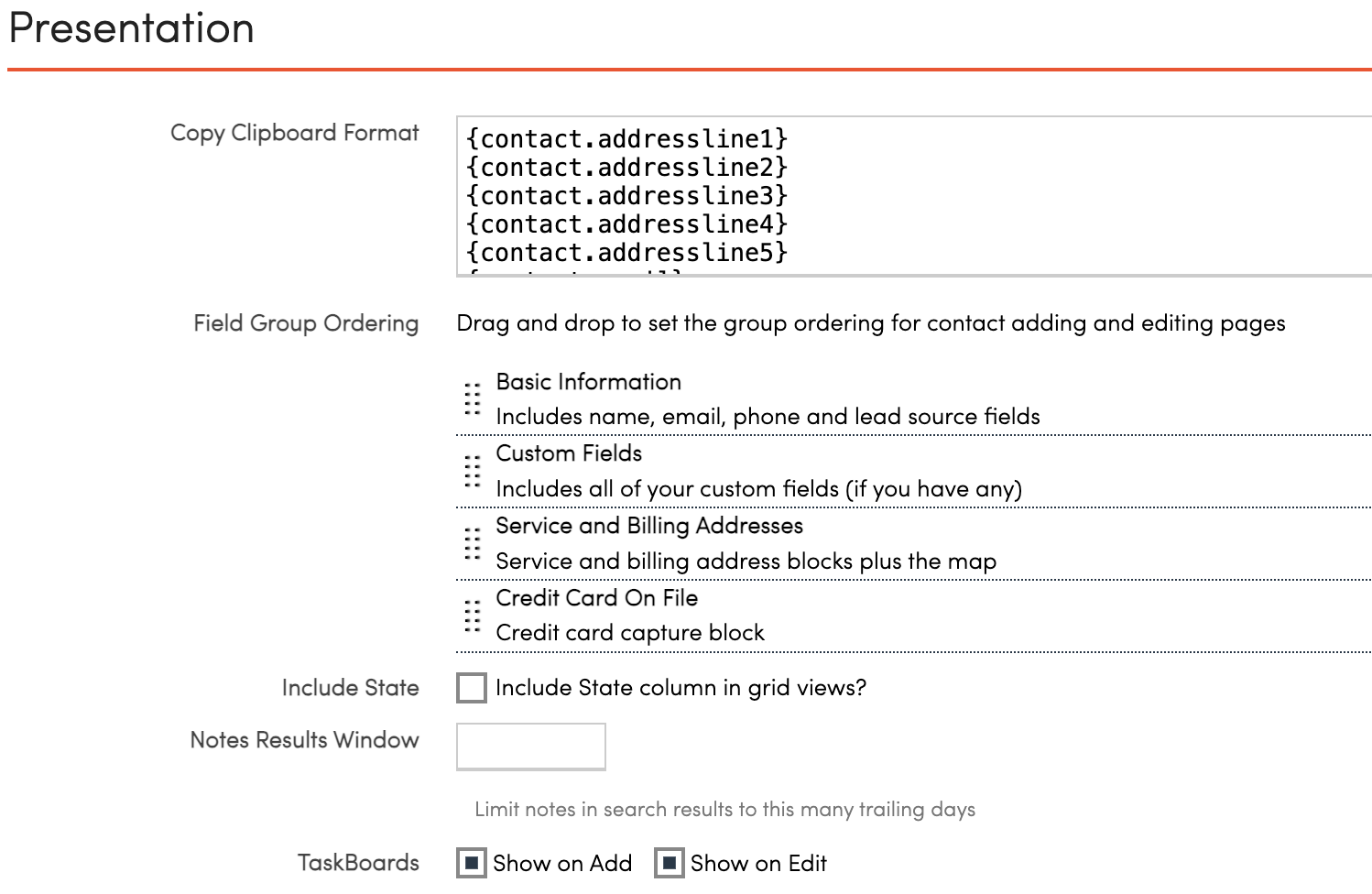This screenshot has width=1372, height=894.
Task: Click the Copy Clipboard Format field label
Action: pos(294,133)
